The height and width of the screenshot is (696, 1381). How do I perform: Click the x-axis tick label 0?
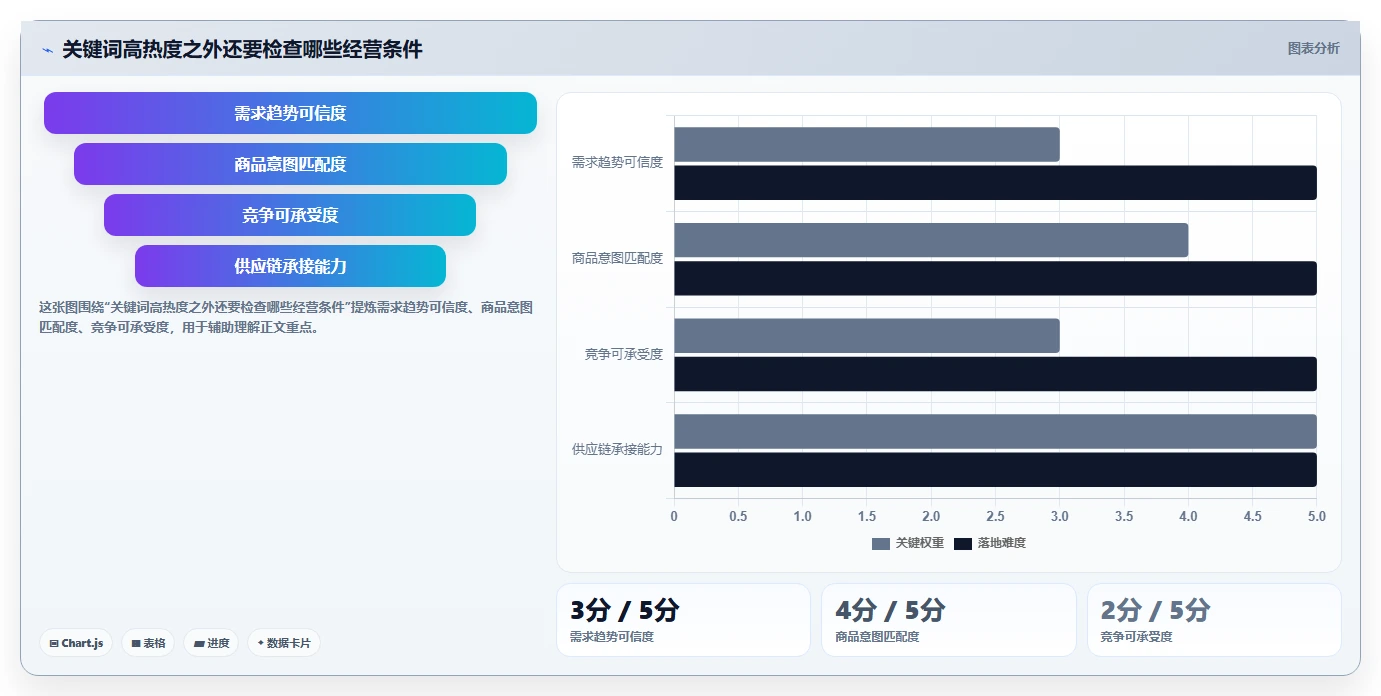(x=674, y=517)
